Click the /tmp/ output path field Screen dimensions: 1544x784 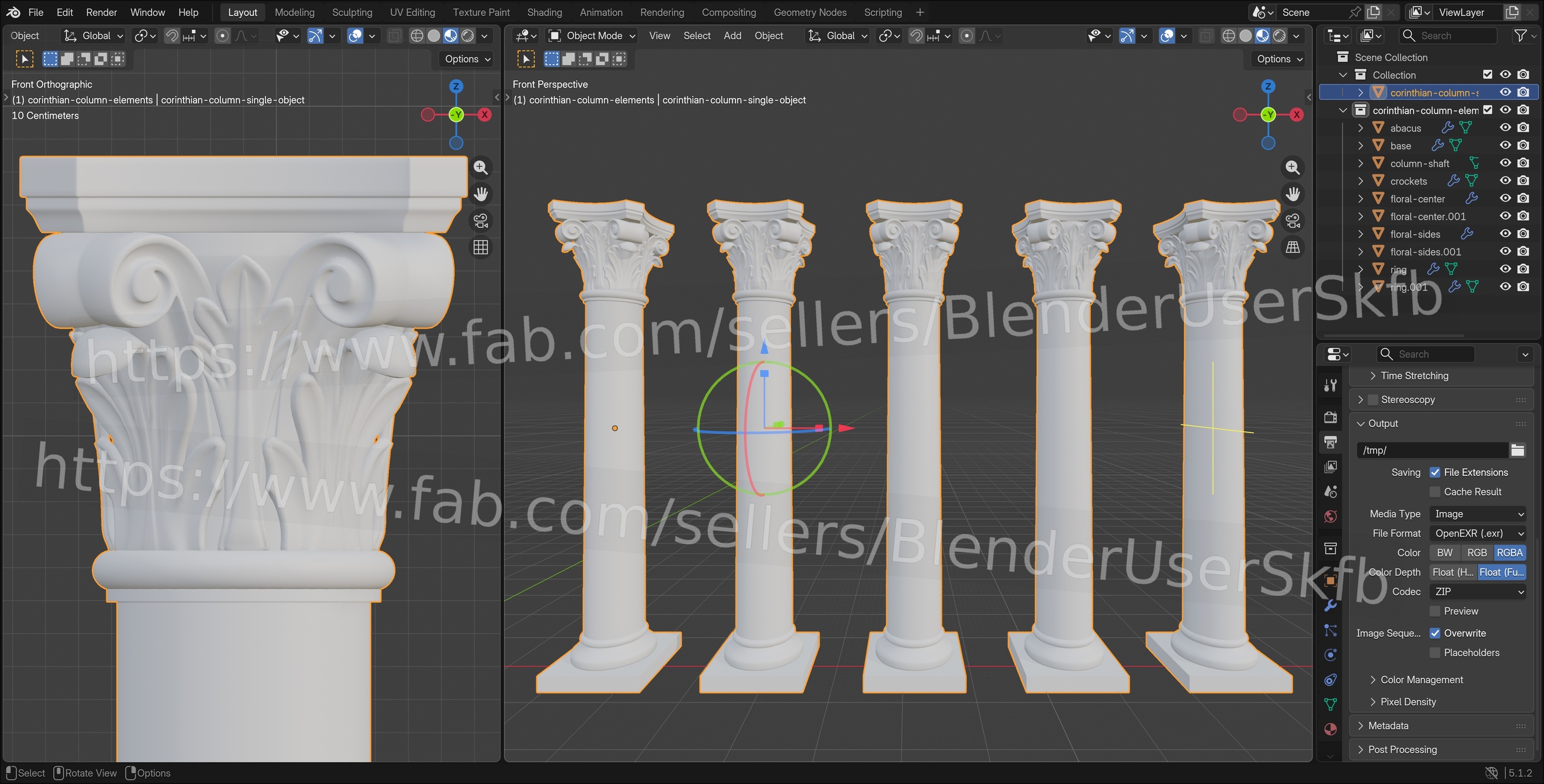(x=1432, y=450)
